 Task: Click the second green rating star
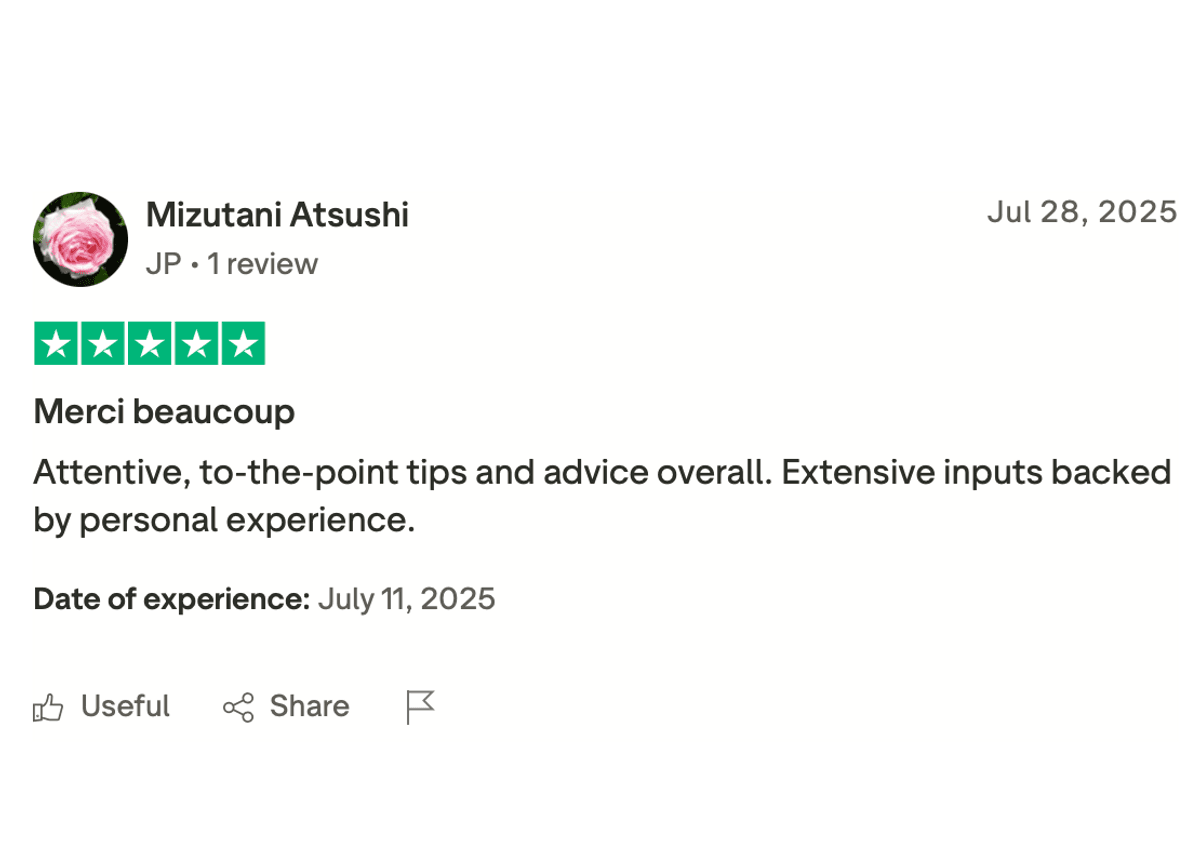coord(103,344)
